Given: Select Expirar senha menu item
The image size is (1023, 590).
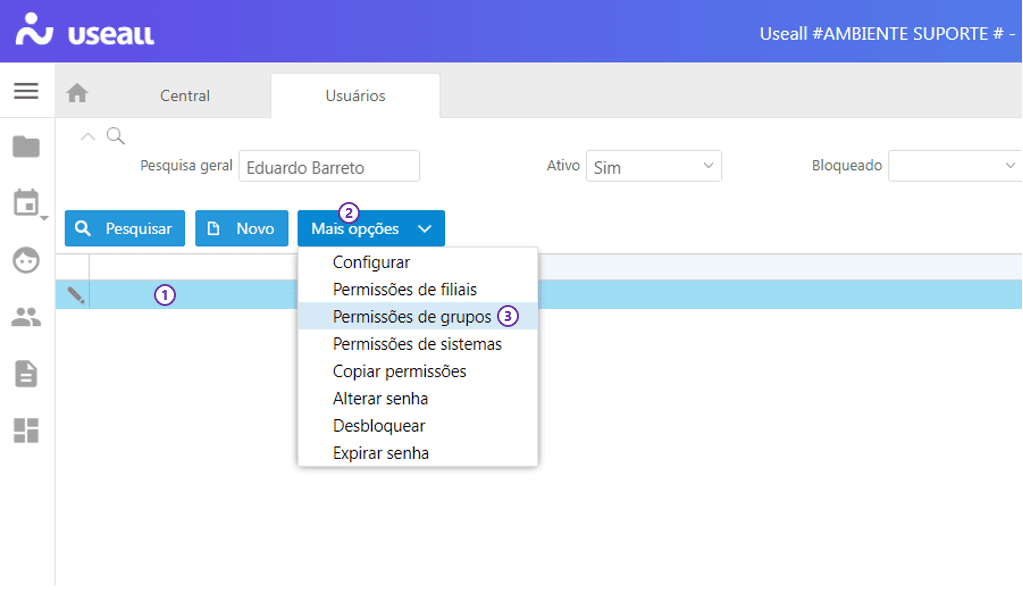Looking at the screenshot, I should [x=418, y=453].
